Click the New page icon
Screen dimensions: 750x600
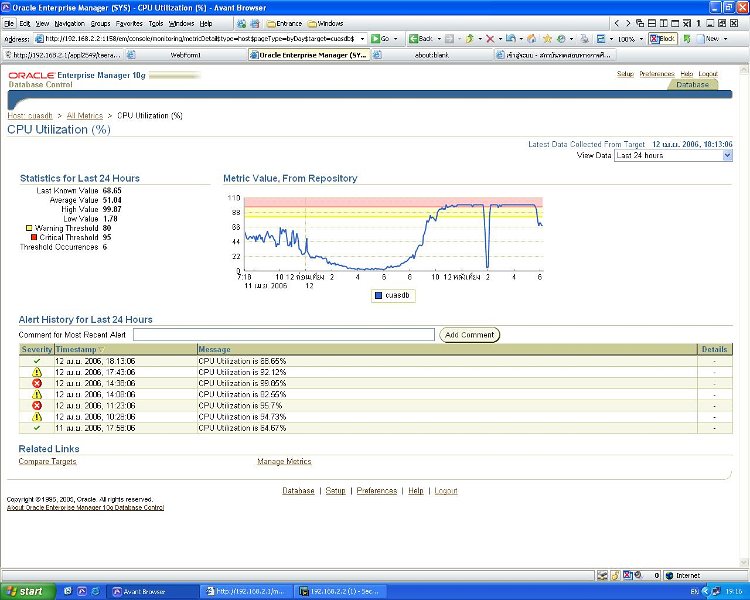[701, 39]
